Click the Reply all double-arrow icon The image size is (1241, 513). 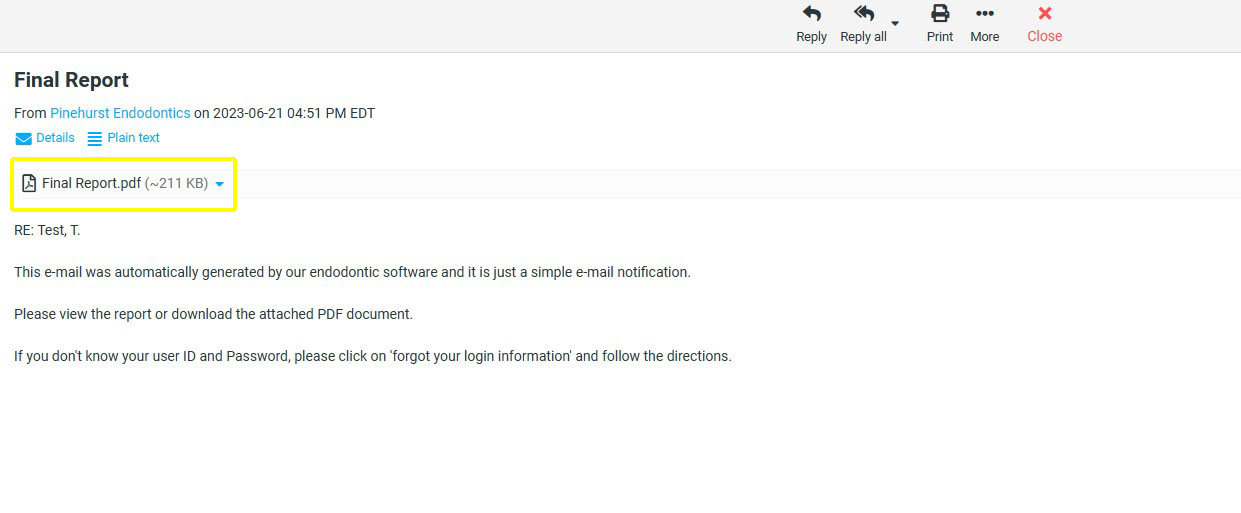[864, 14]
